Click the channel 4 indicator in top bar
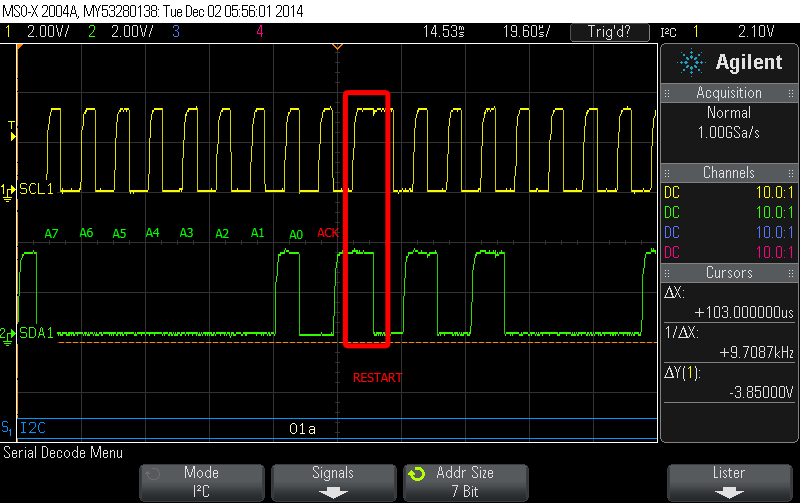 pyautogui.click(x=260, y=32)
